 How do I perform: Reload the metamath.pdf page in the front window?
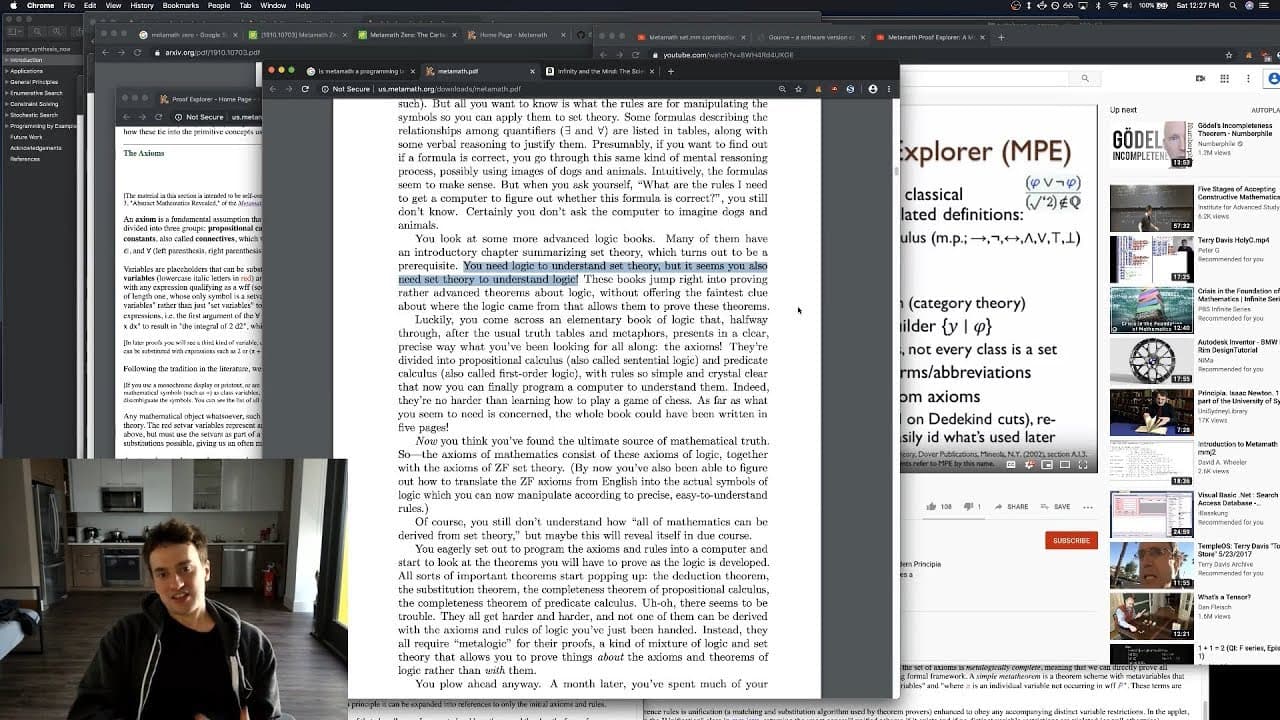(x=305, y=89)
